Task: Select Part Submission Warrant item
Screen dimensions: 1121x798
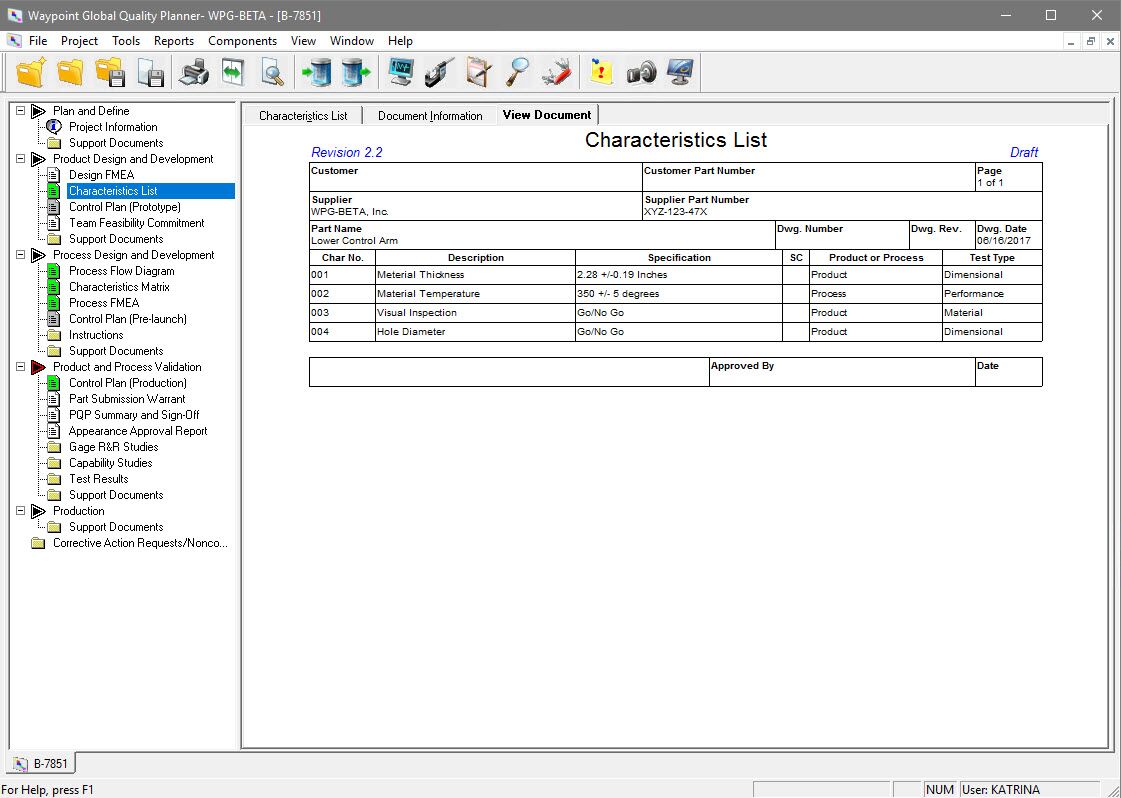Action: [x=127, y=399]
